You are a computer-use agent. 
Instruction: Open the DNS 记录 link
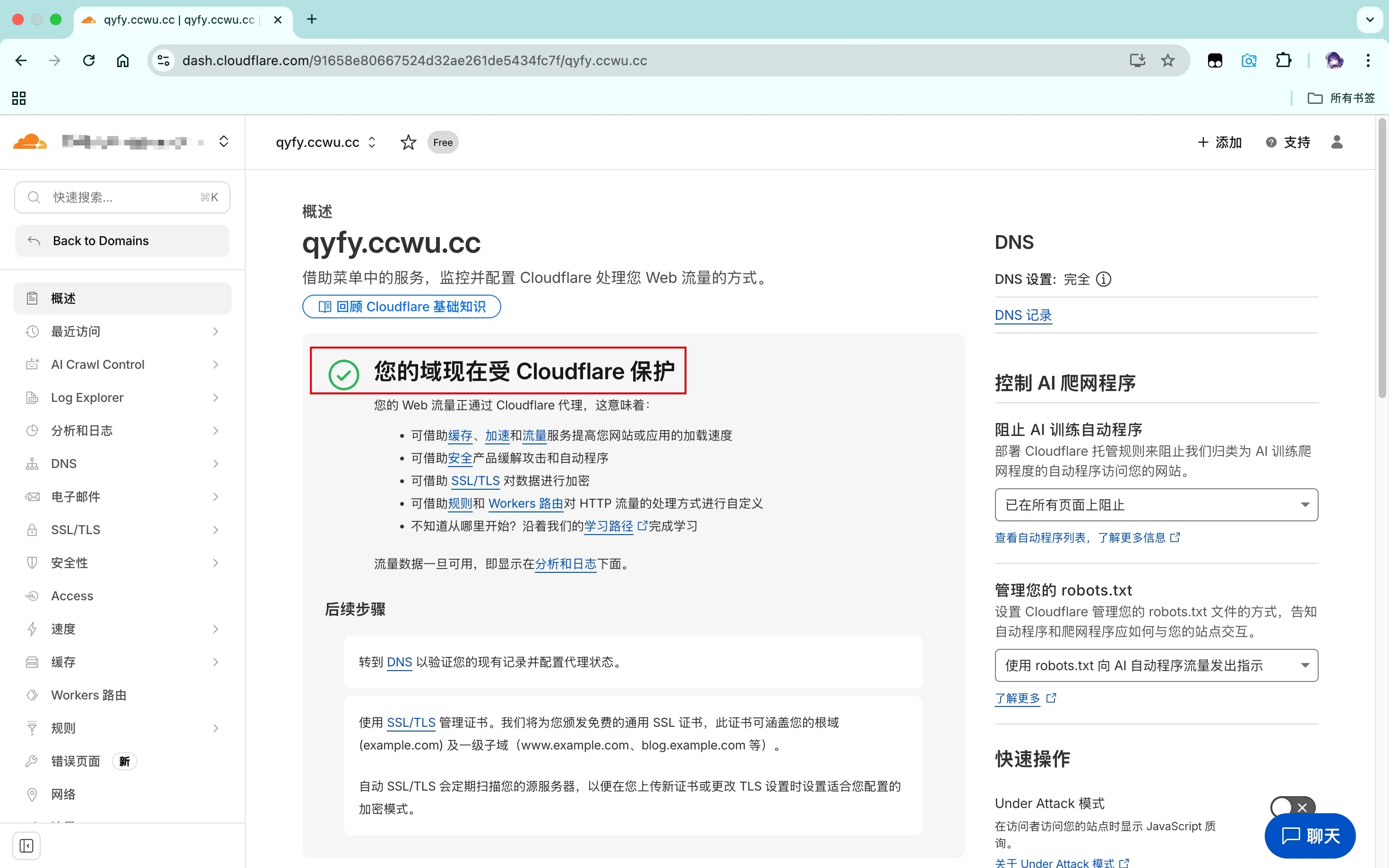click(x=1023, y=315)
